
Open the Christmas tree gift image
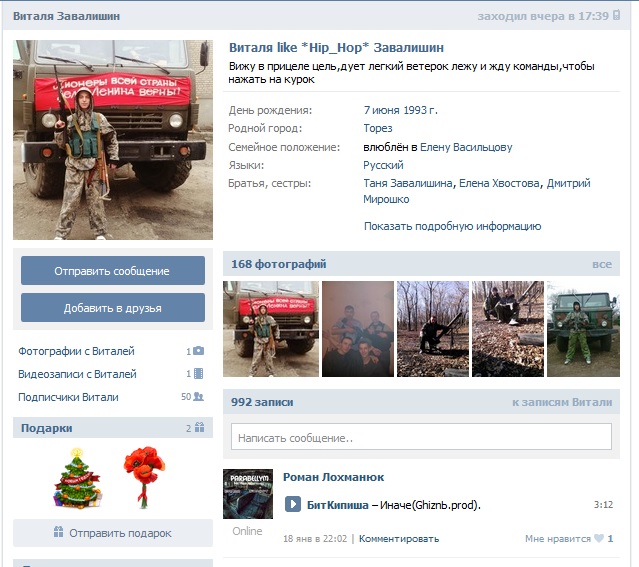pyautogui.click(x=77, y=476)
